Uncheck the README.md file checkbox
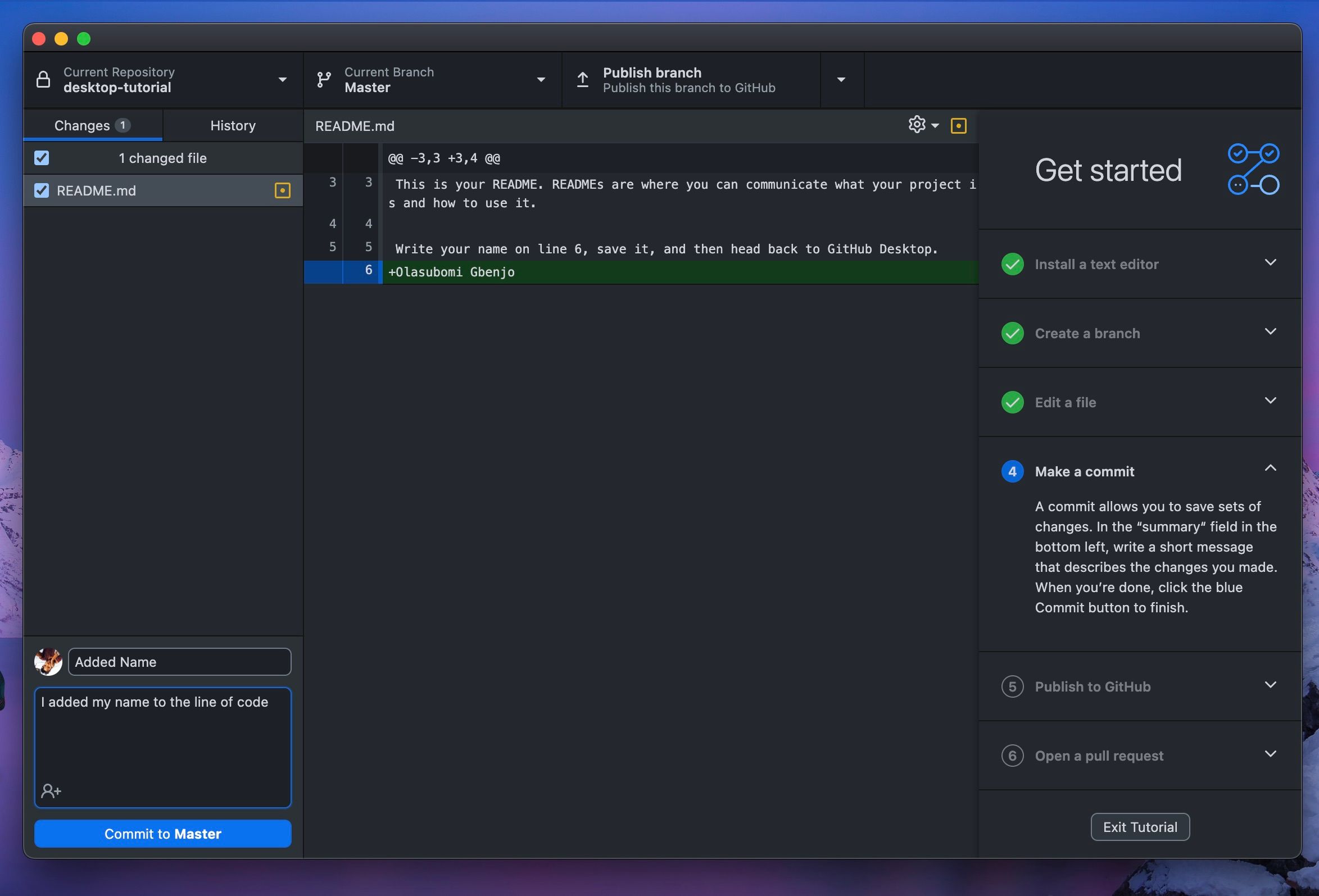The image size is (1319, 896). [41, 190]
